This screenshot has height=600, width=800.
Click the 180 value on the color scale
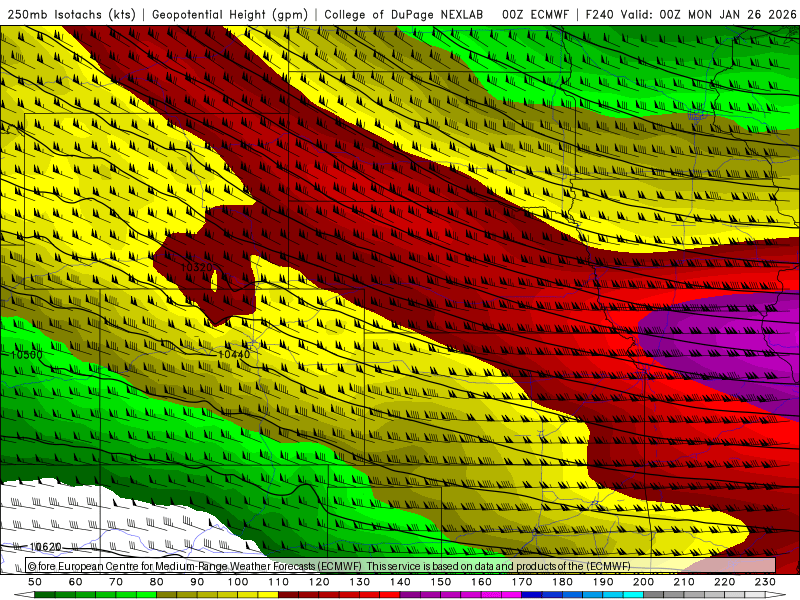click(562, 582)
